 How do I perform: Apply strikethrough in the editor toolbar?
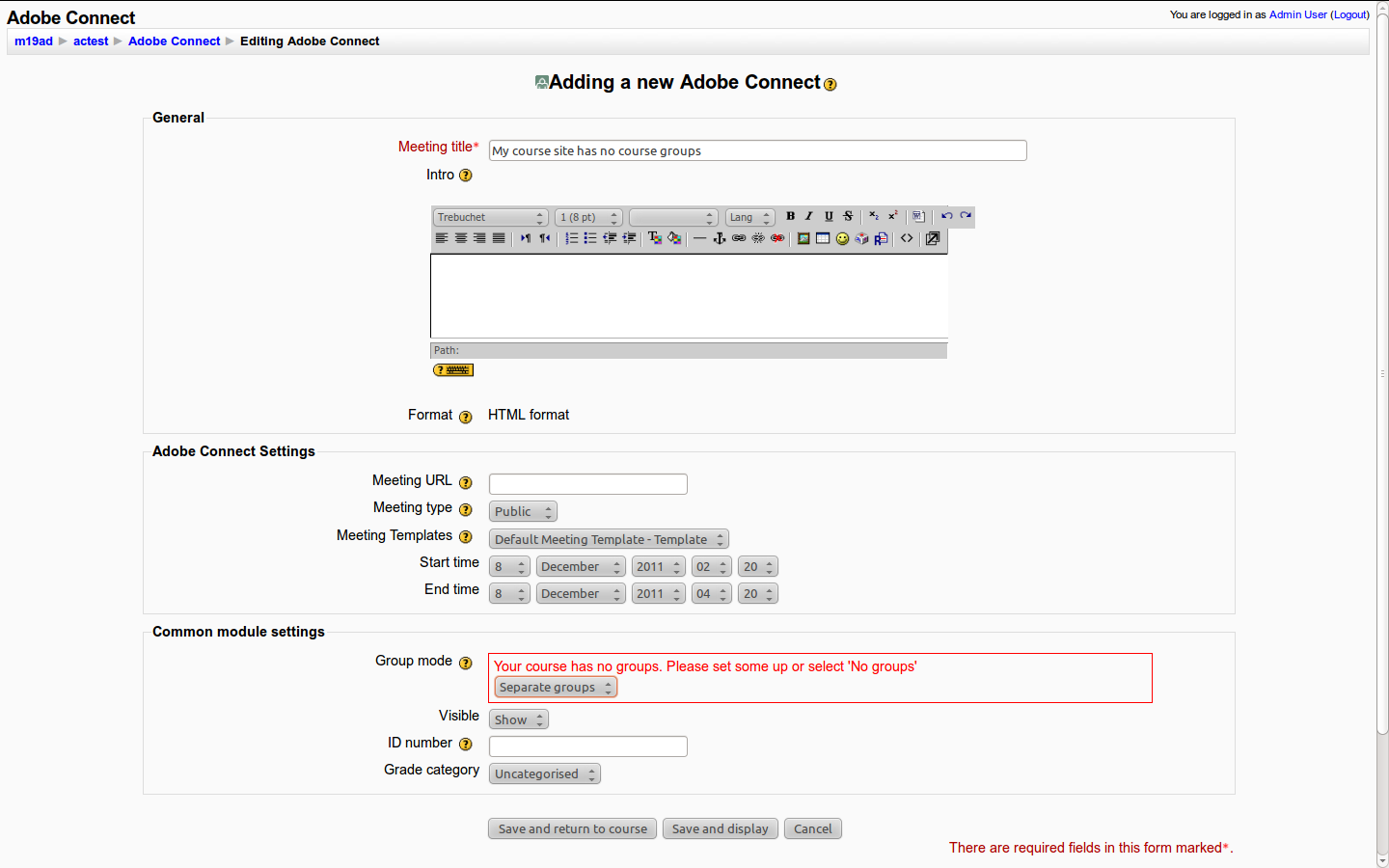[x=848, y=216]
